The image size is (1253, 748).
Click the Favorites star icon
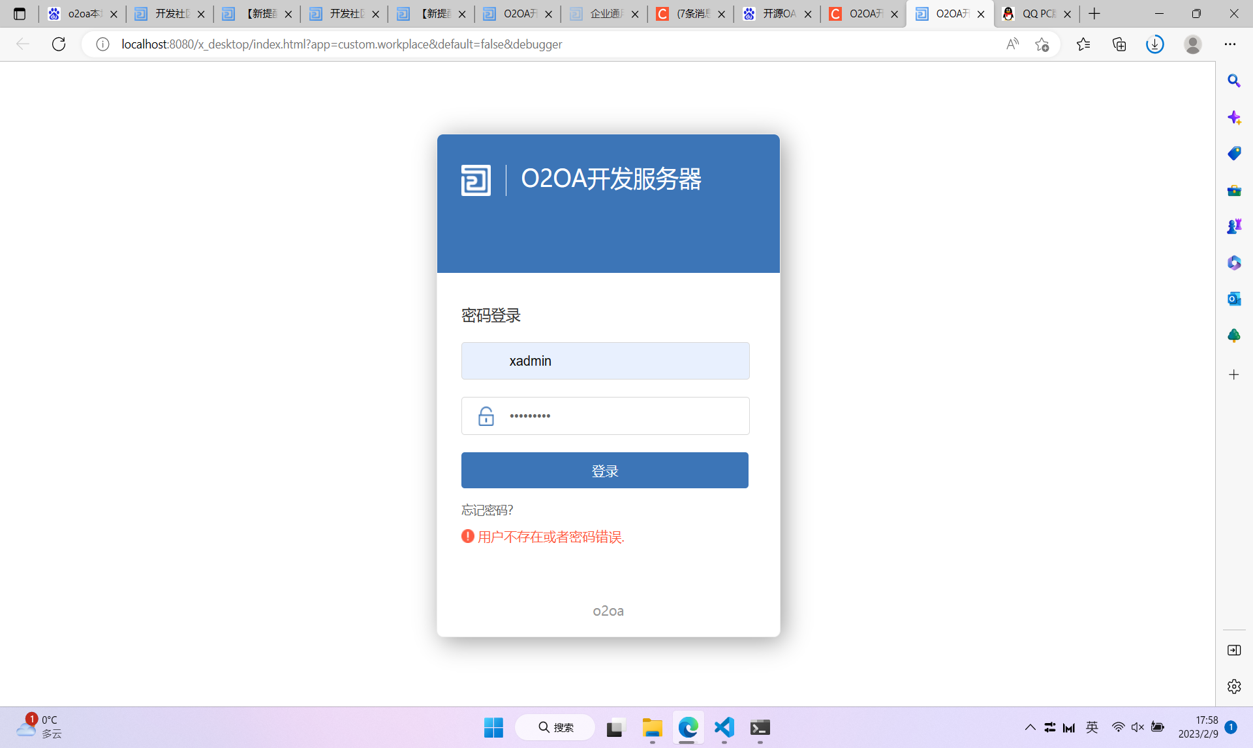(x=1082, y=44)
